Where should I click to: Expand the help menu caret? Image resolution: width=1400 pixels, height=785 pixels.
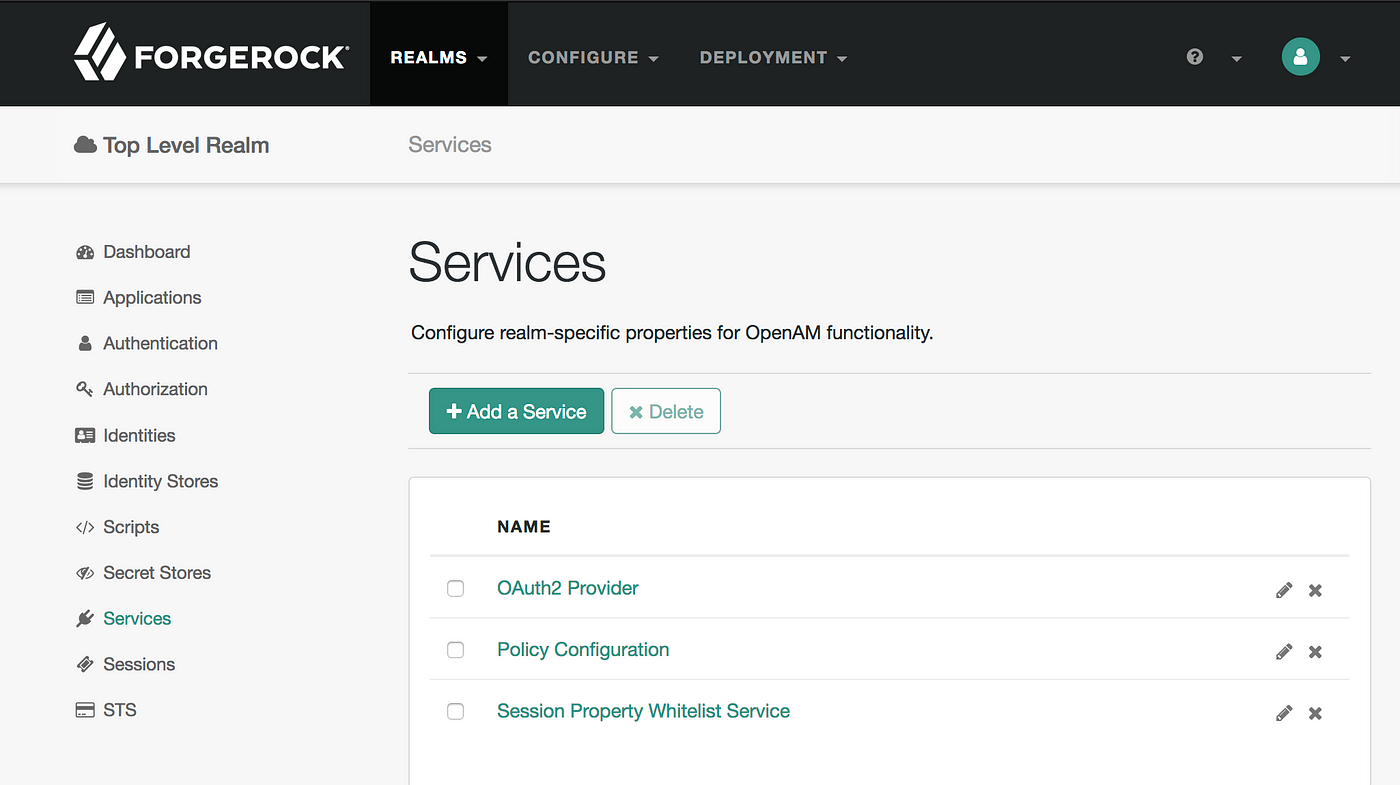click(1236, 58)
